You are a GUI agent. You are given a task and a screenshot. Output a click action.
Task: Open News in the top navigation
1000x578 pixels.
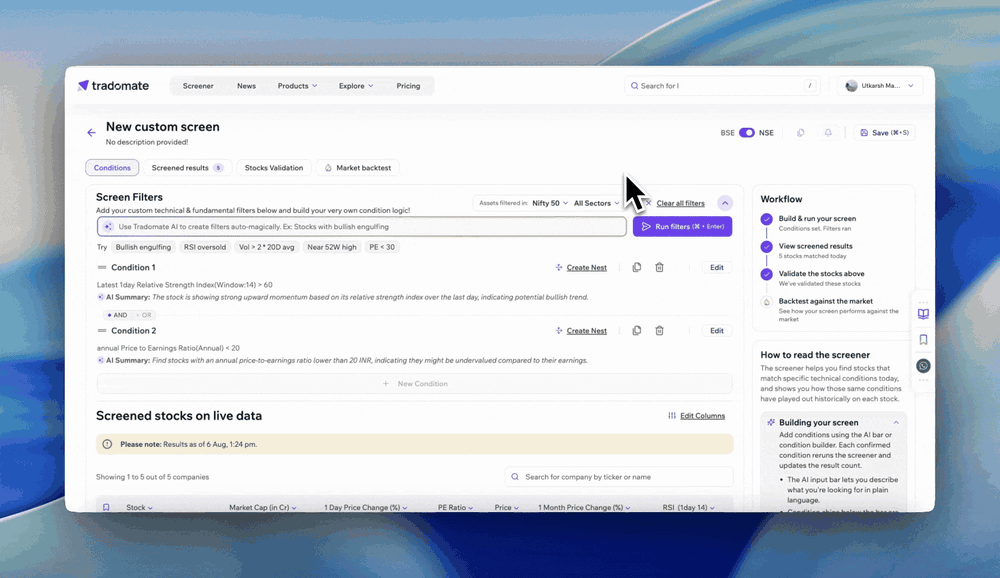pyautogui.click(x=246, y=85)
